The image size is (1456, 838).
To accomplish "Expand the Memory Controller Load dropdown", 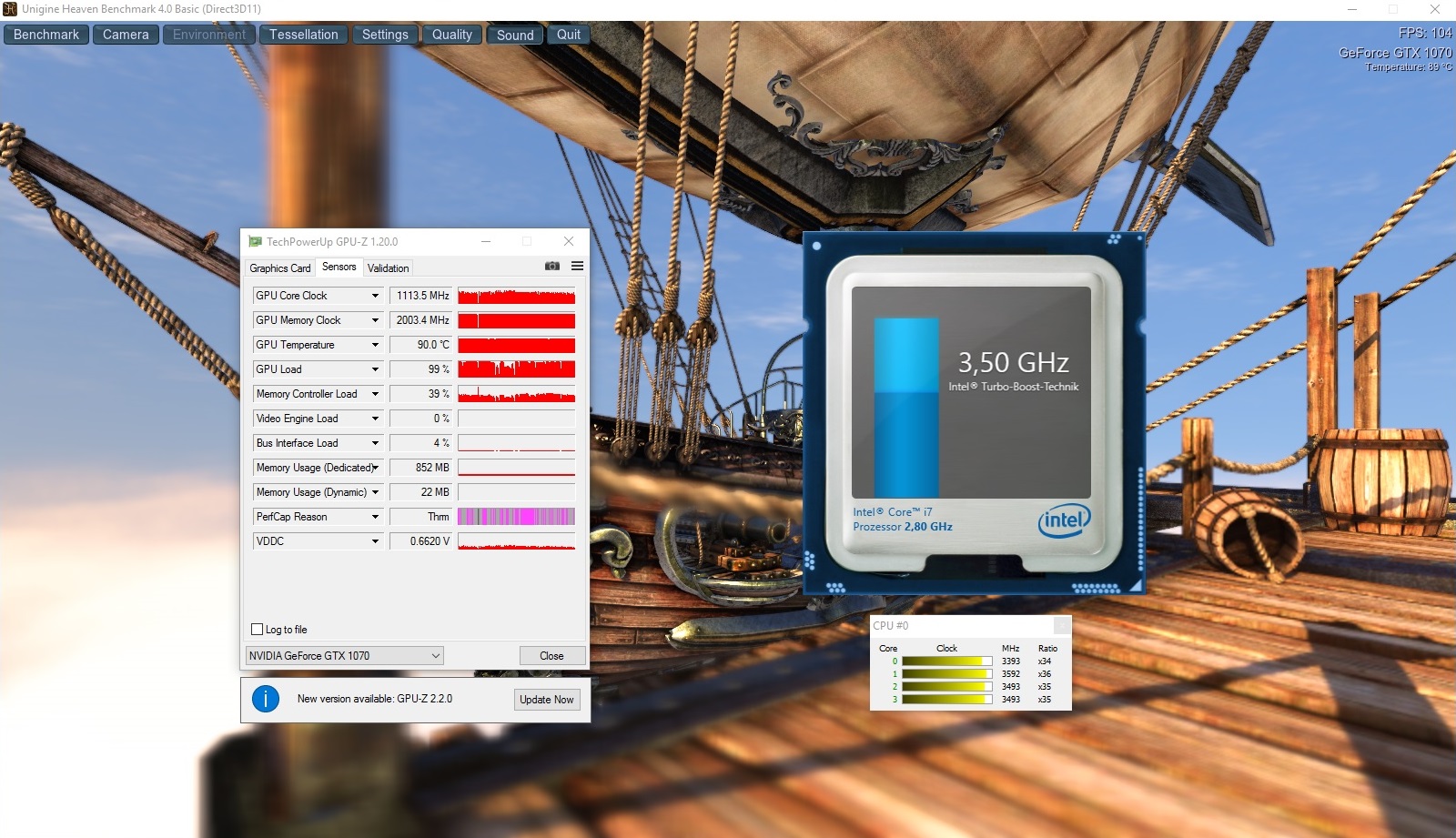I will (375, 394).
